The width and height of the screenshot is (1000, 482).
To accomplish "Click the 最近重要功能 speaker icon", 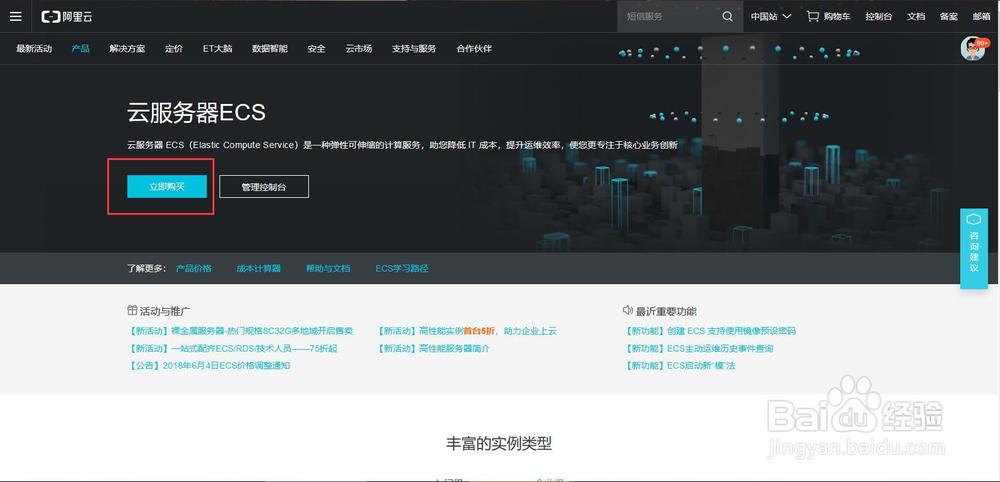I will [628, 310].
